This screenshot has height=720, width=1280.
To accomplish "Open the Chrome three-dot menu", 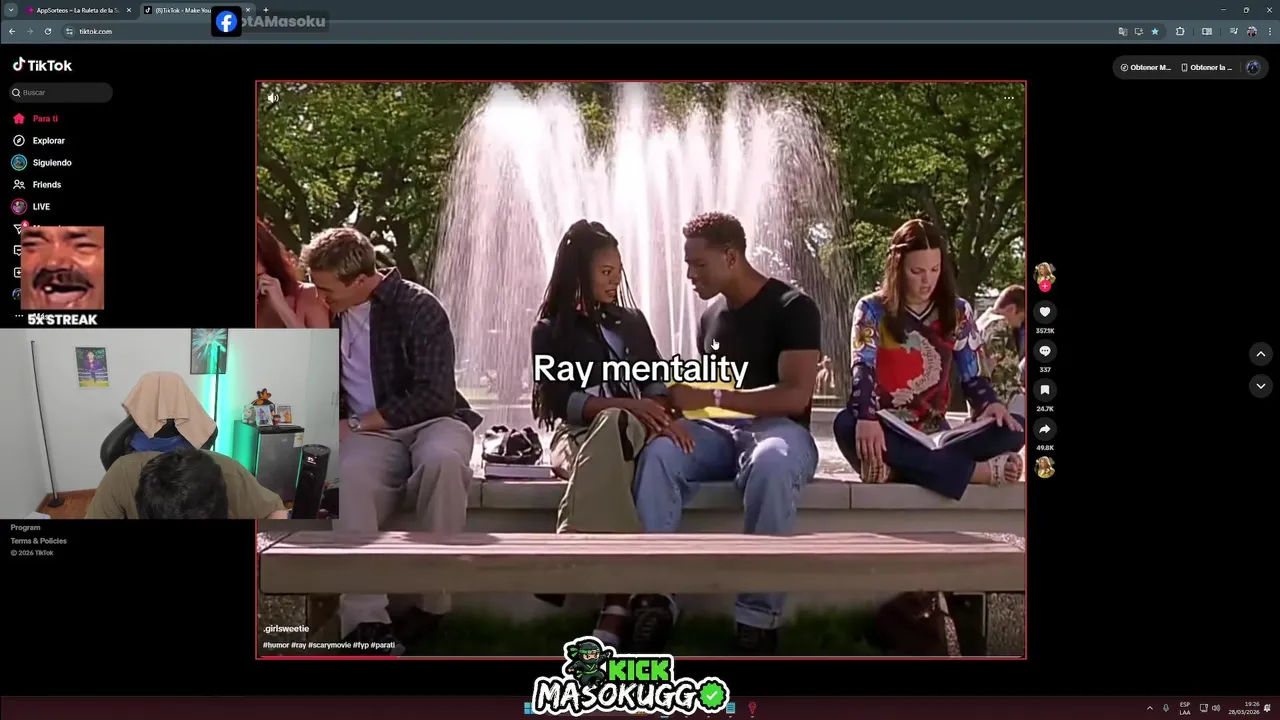I will (1269, 31).
